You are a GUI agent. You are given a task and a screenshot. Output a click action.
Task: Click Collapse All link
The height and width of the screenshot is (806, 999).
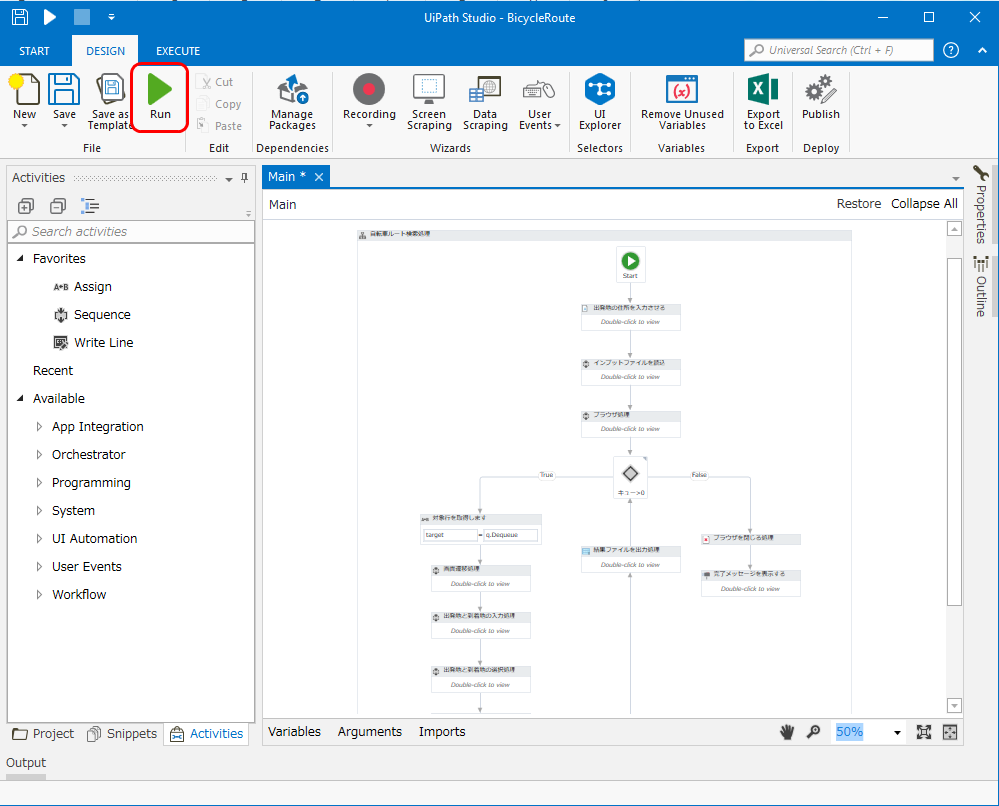click(x=924, y=203)
